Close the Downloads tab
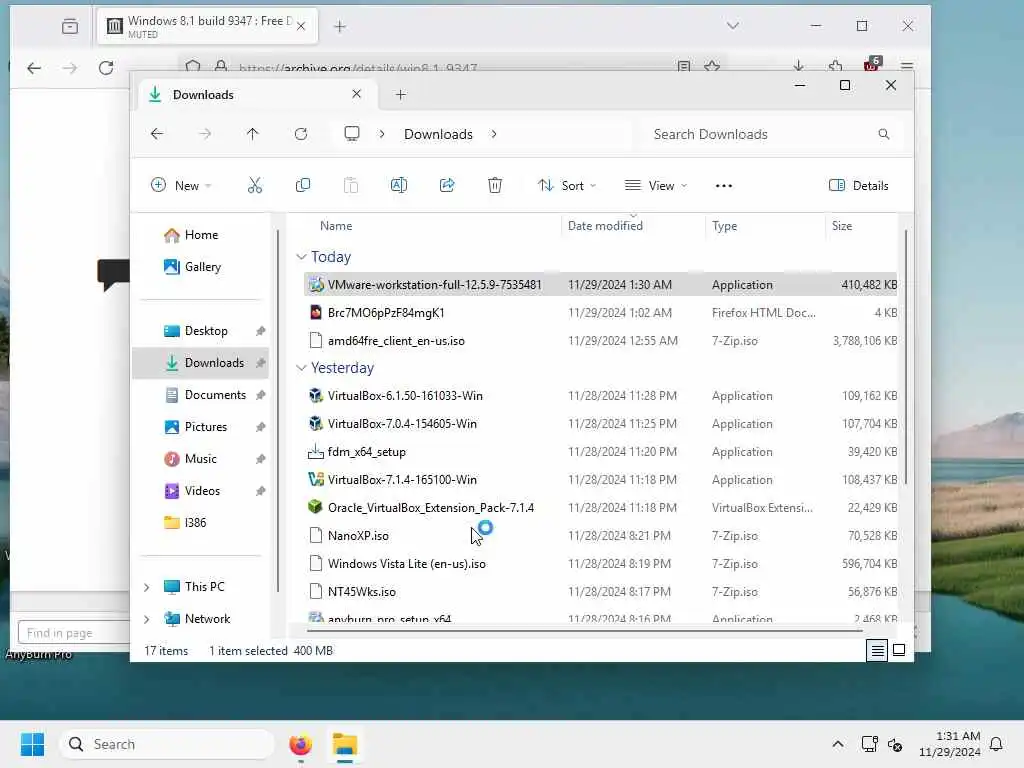 357,94
